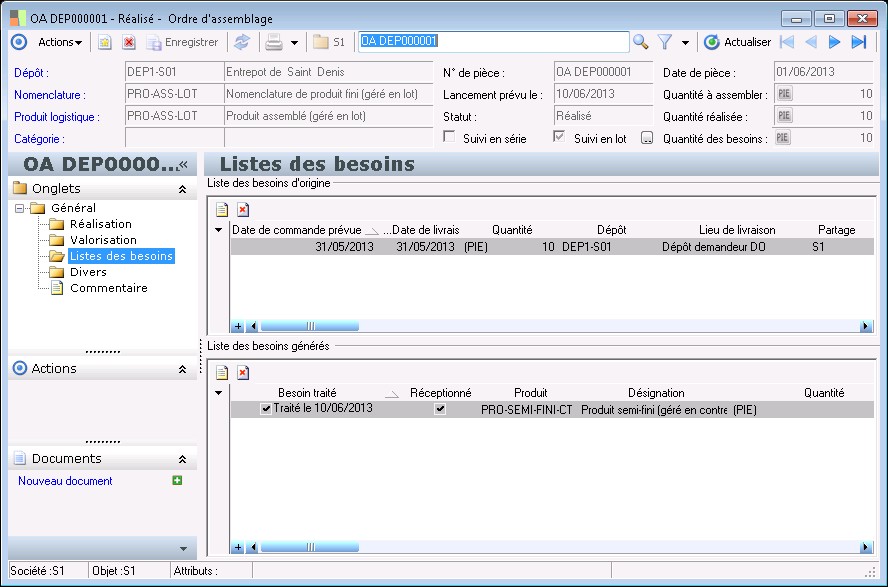
Task: Click the new record icon in toolbar
Action: [105, 42]
